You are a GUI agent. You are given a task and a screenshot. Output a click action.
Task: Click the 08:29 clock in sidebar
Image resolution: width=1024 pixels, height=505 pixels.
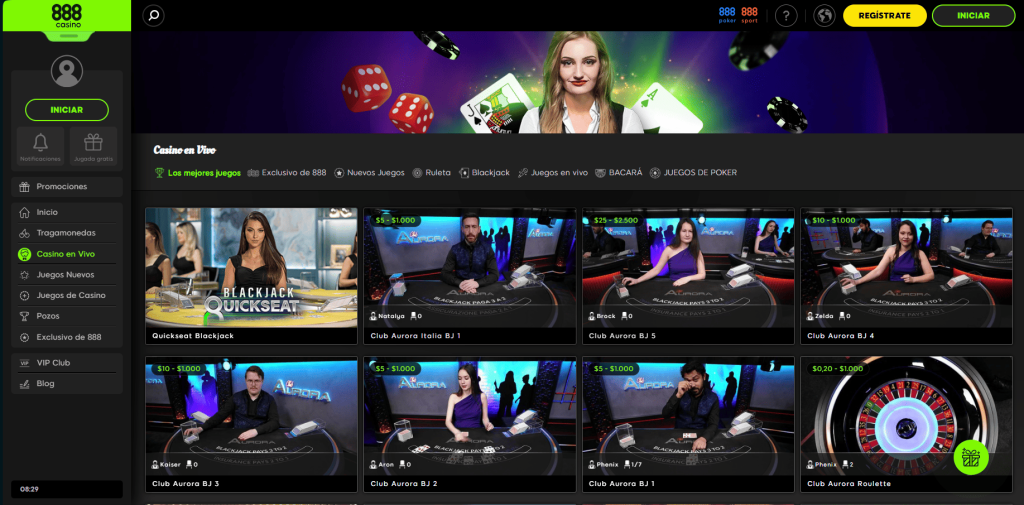point(28,489)
